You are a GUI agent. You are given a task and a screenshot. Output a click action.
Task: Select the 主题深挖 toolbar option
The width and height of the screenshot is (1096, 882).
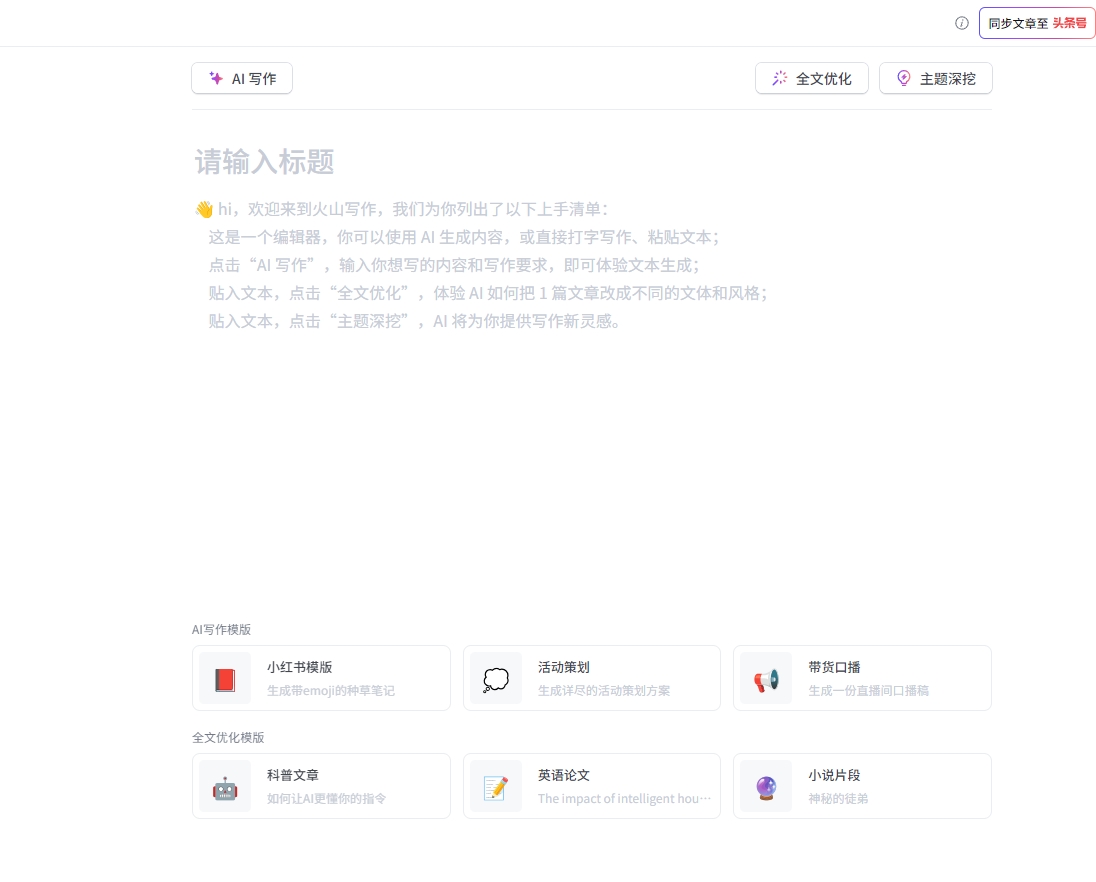[x=947, y=78]
